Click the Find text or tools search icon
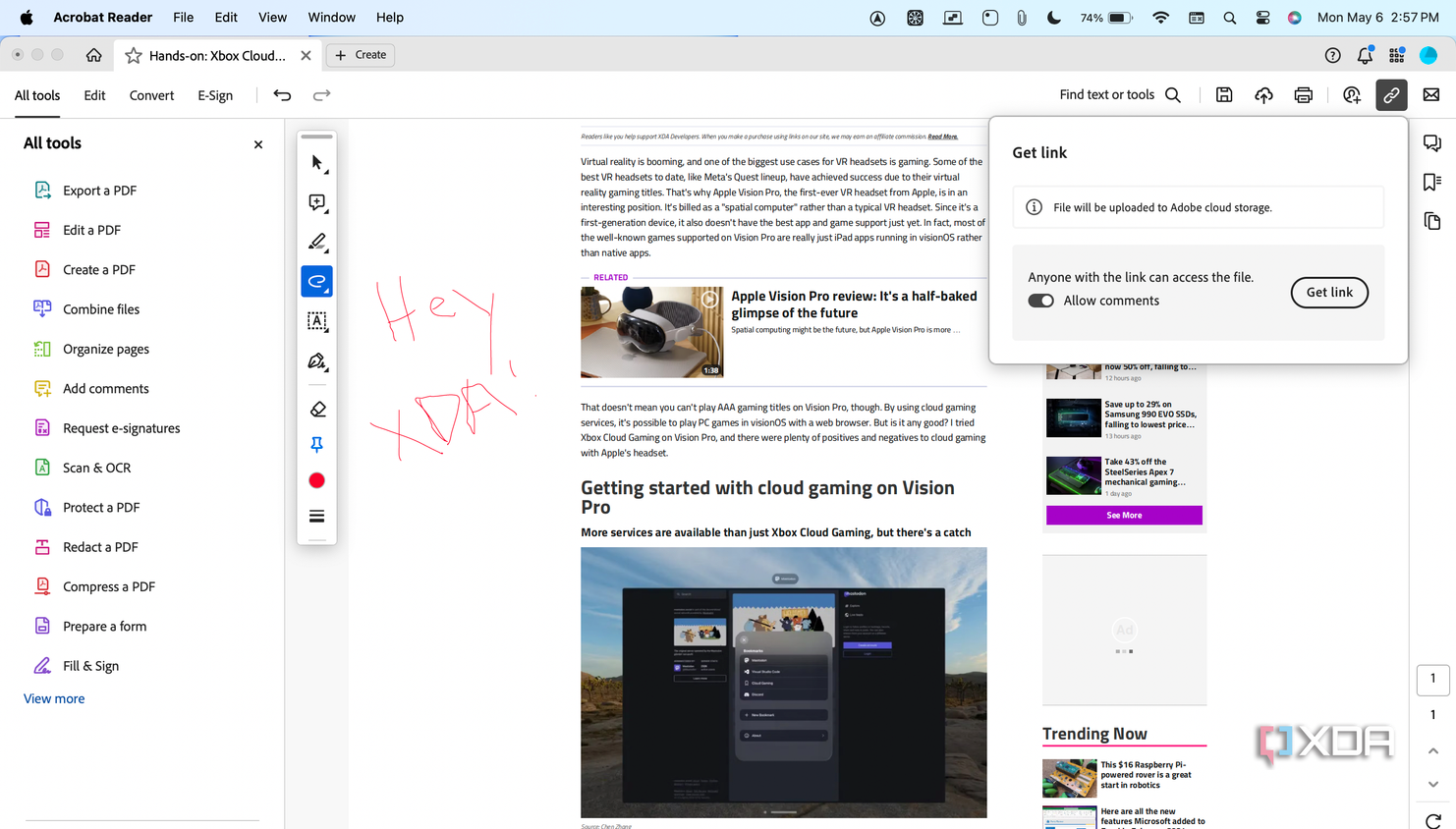Viewport: 1456px width, 829px height. point(1173,95)
